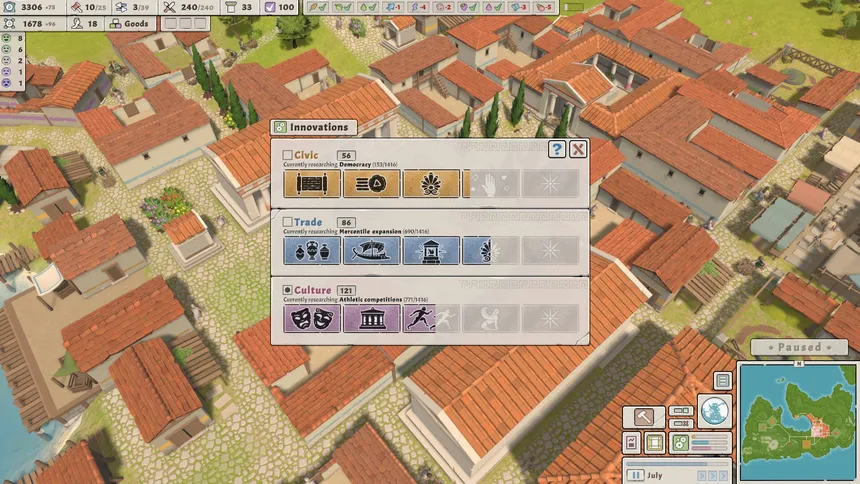Click the handshake counter showing 3/39
The image size is (860, 484).
click(133, 7)
